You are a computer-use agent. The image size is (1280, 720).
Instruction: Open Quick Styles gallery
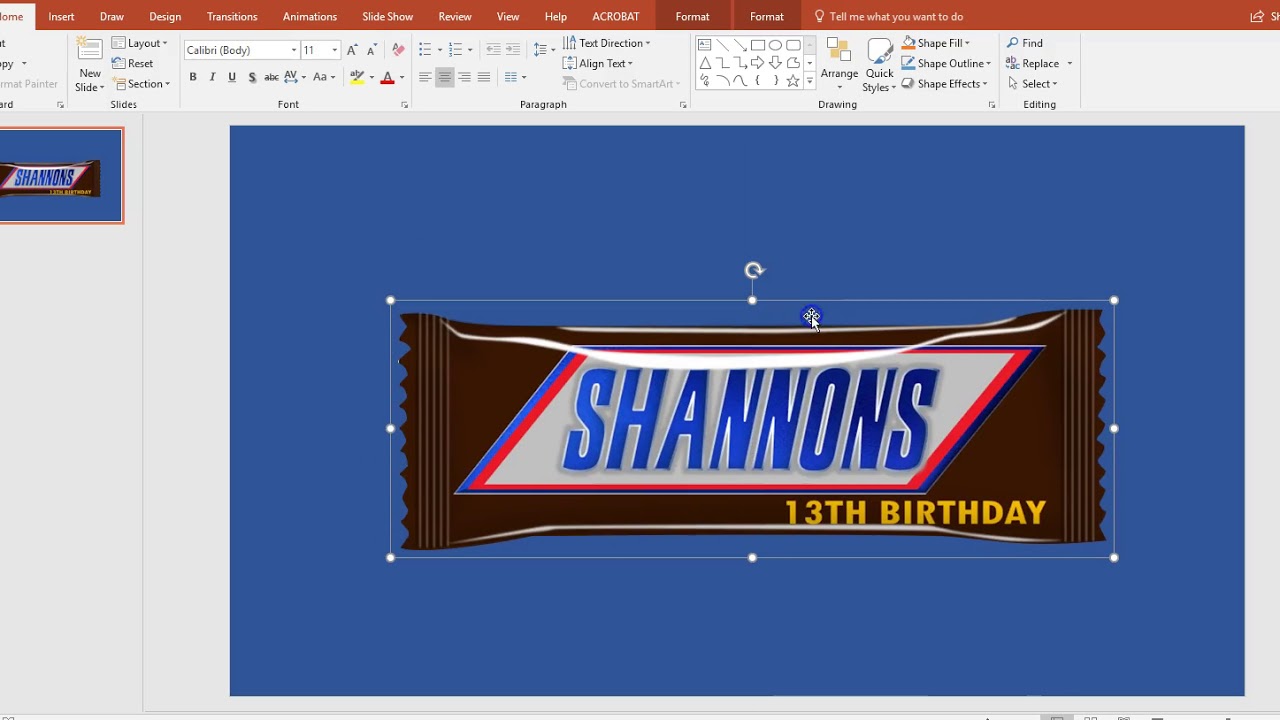point(879,65)
